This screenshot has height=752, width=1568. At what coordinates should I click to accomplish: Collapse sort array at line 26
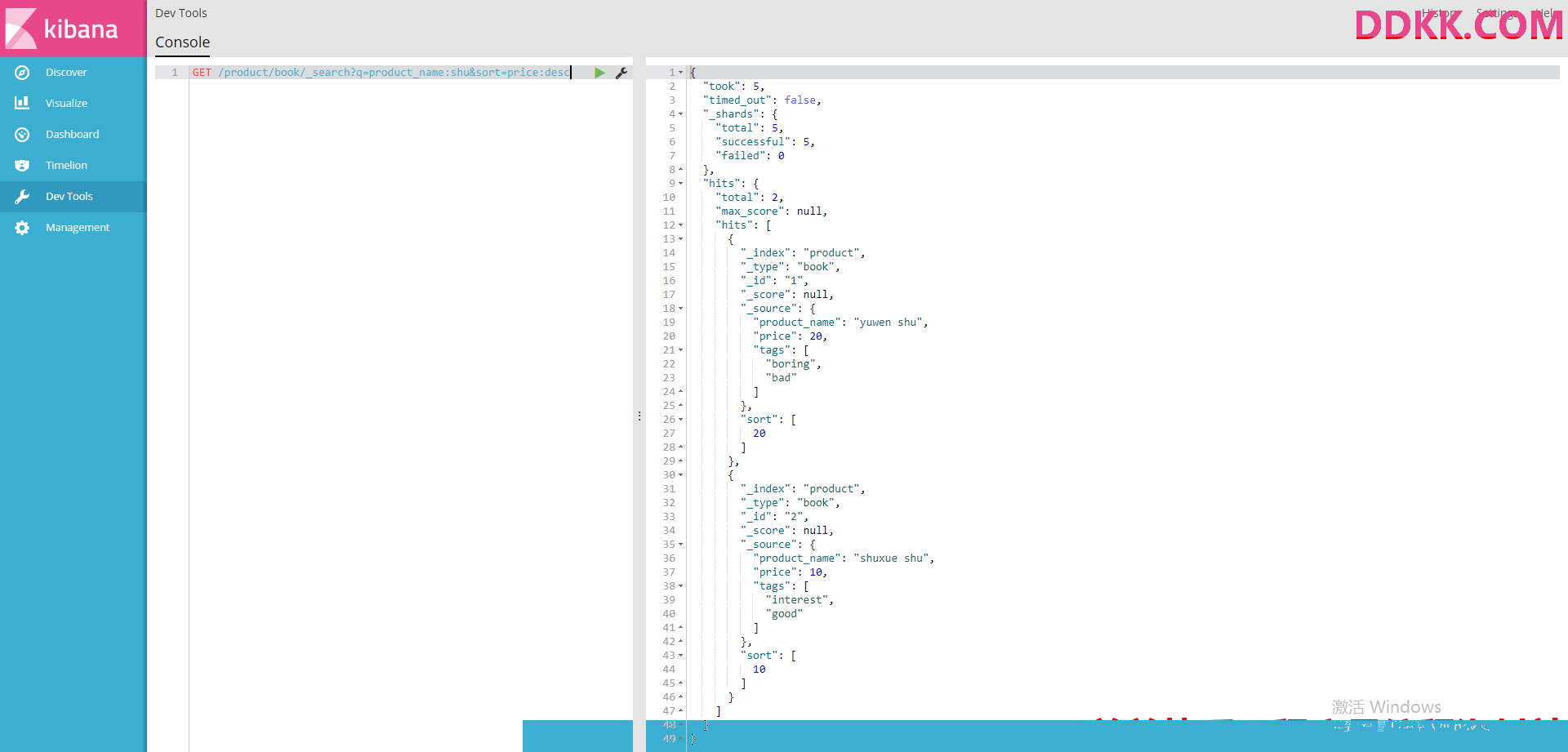coord(681,420)
